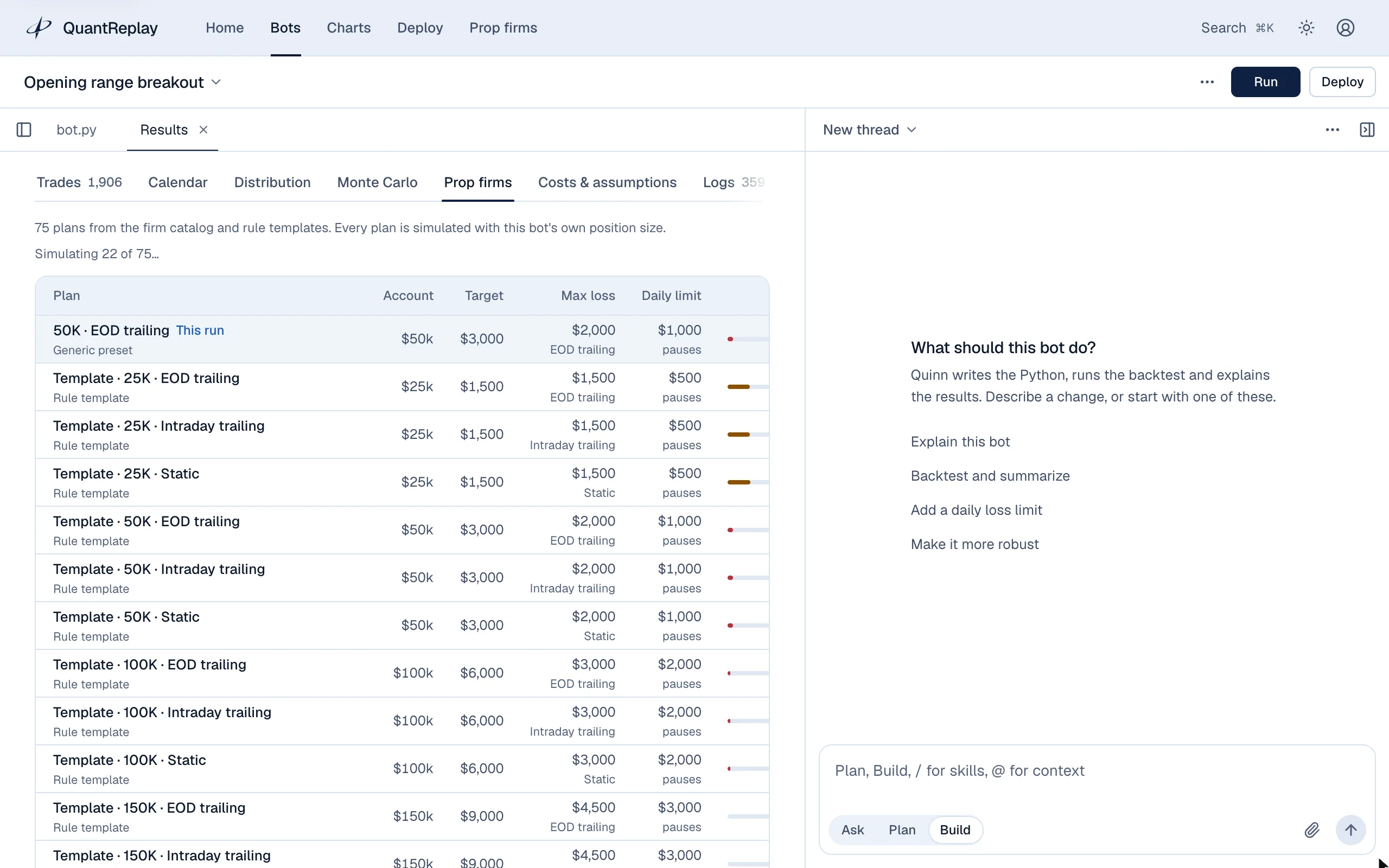This screenshot has height=868, width=1389.
Task: Focus the chat prompt input field
Action: [x=1096, y=771]
